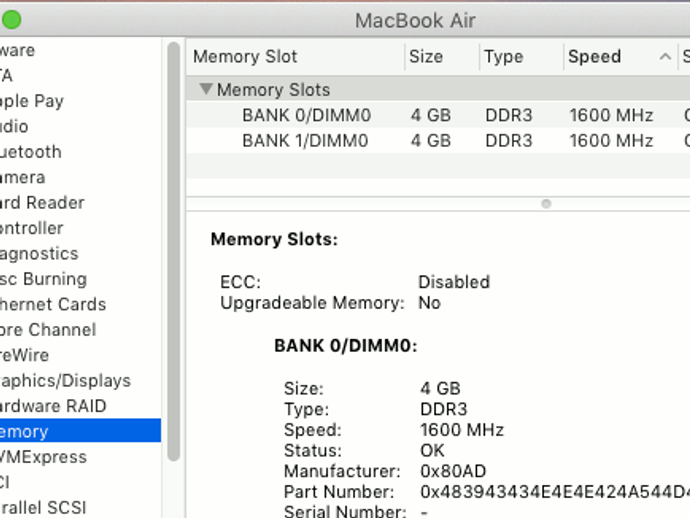Select Hardware heading in sidebar
Screen dimensions: 690x518
(18, 51)
